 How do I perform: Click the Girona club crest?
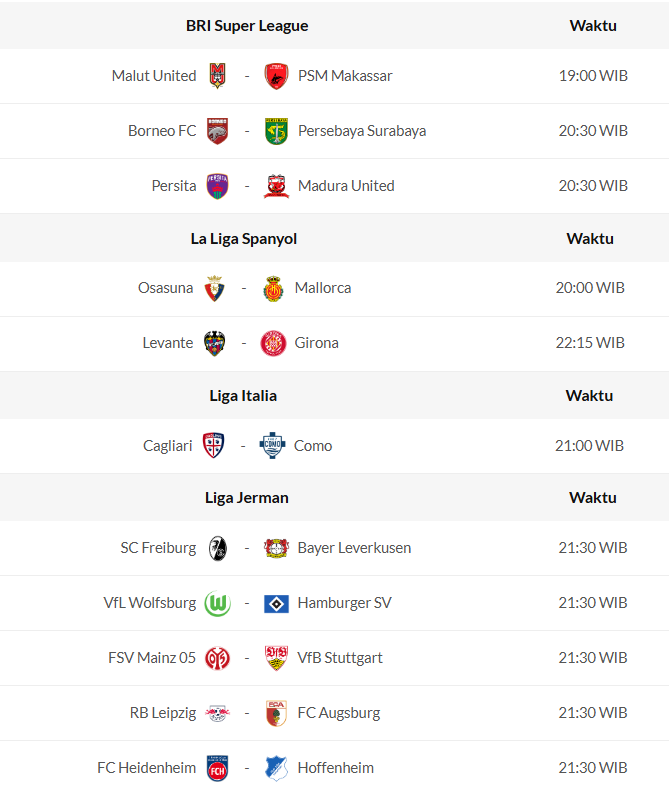coord(273,343)
